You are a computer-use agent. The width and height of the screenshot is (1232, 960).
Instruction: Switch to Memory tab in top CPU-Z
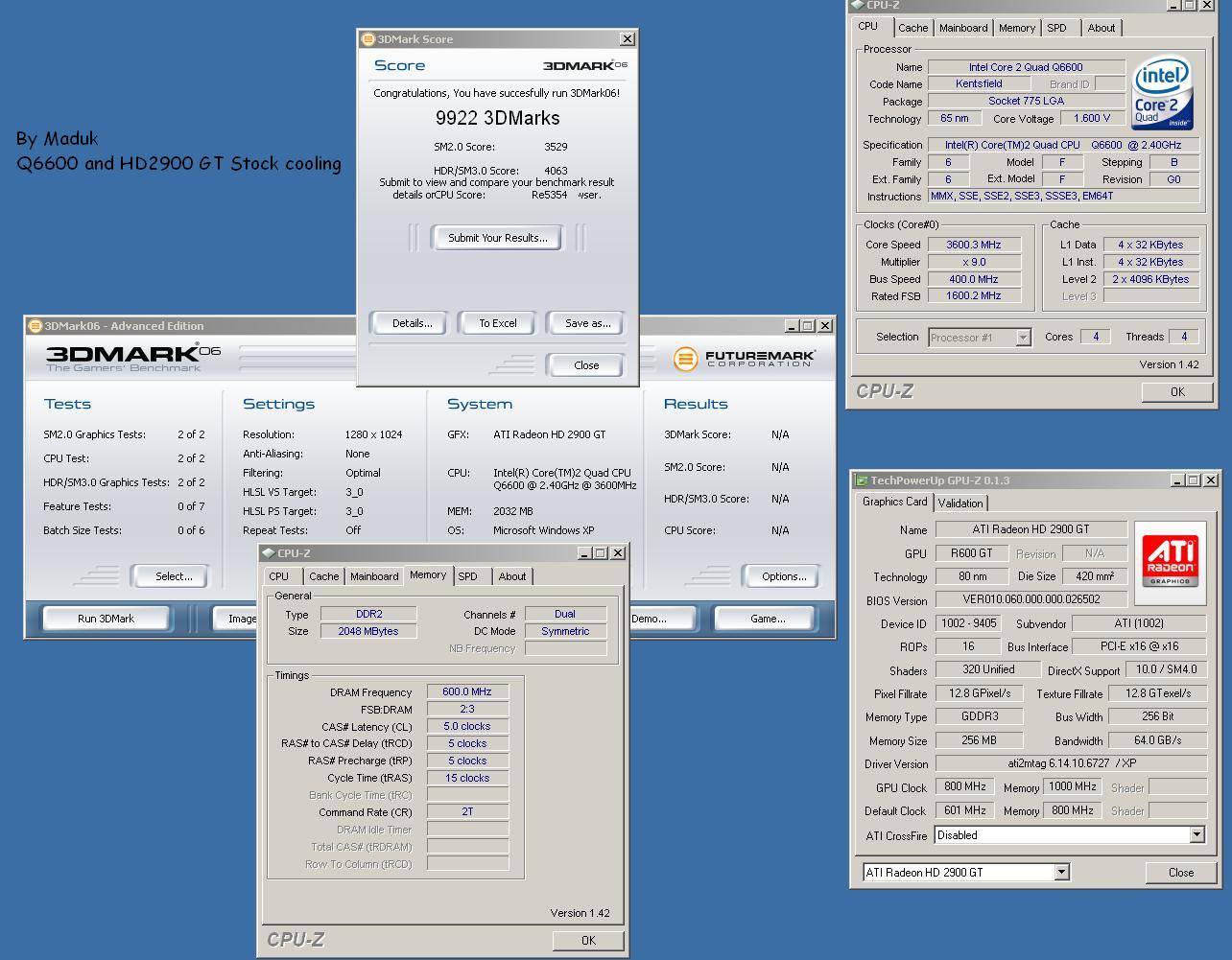coord(1016,28)
